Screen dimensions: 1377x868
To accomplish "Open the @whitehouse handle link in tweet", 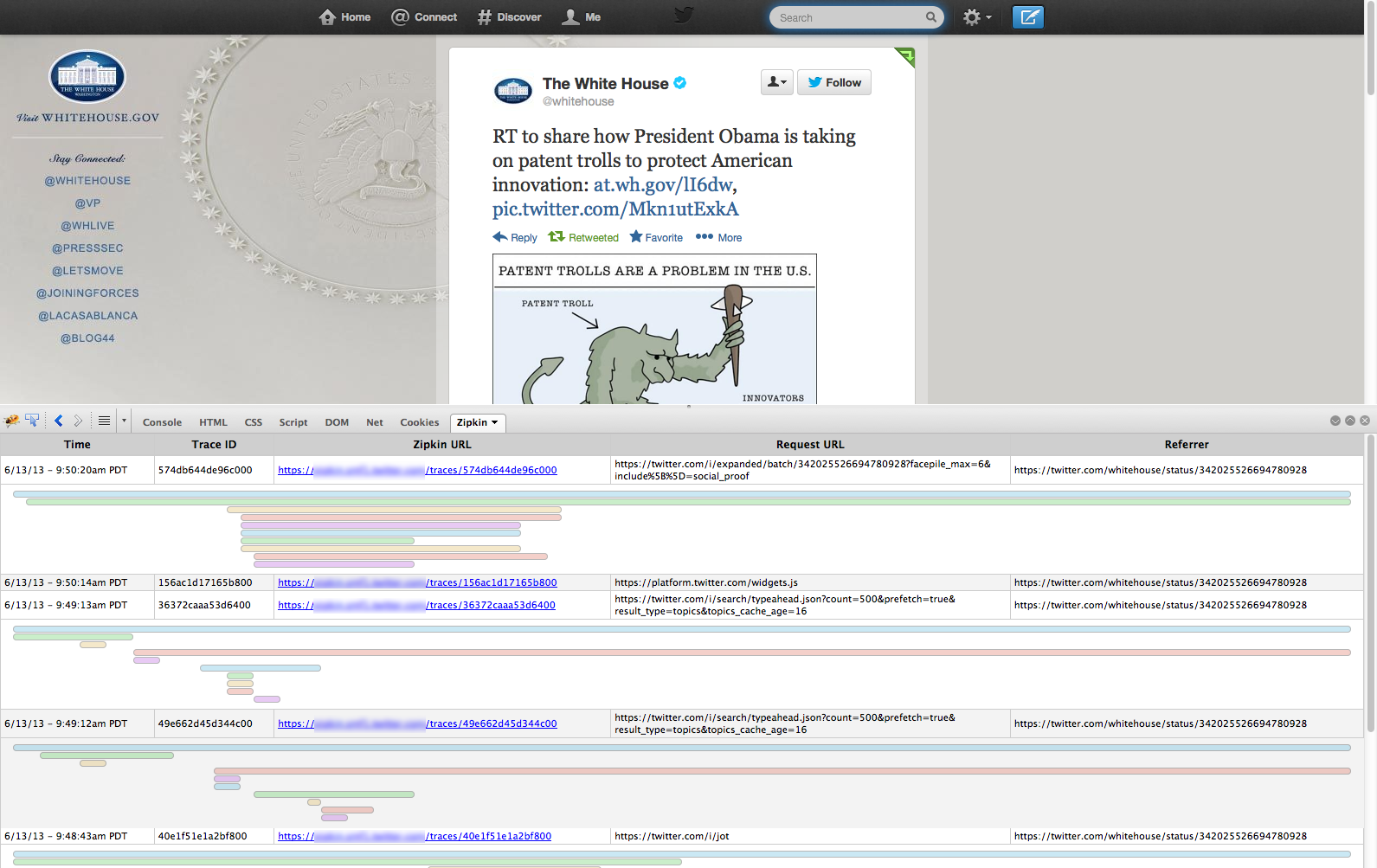I will [x=578, y=101].
